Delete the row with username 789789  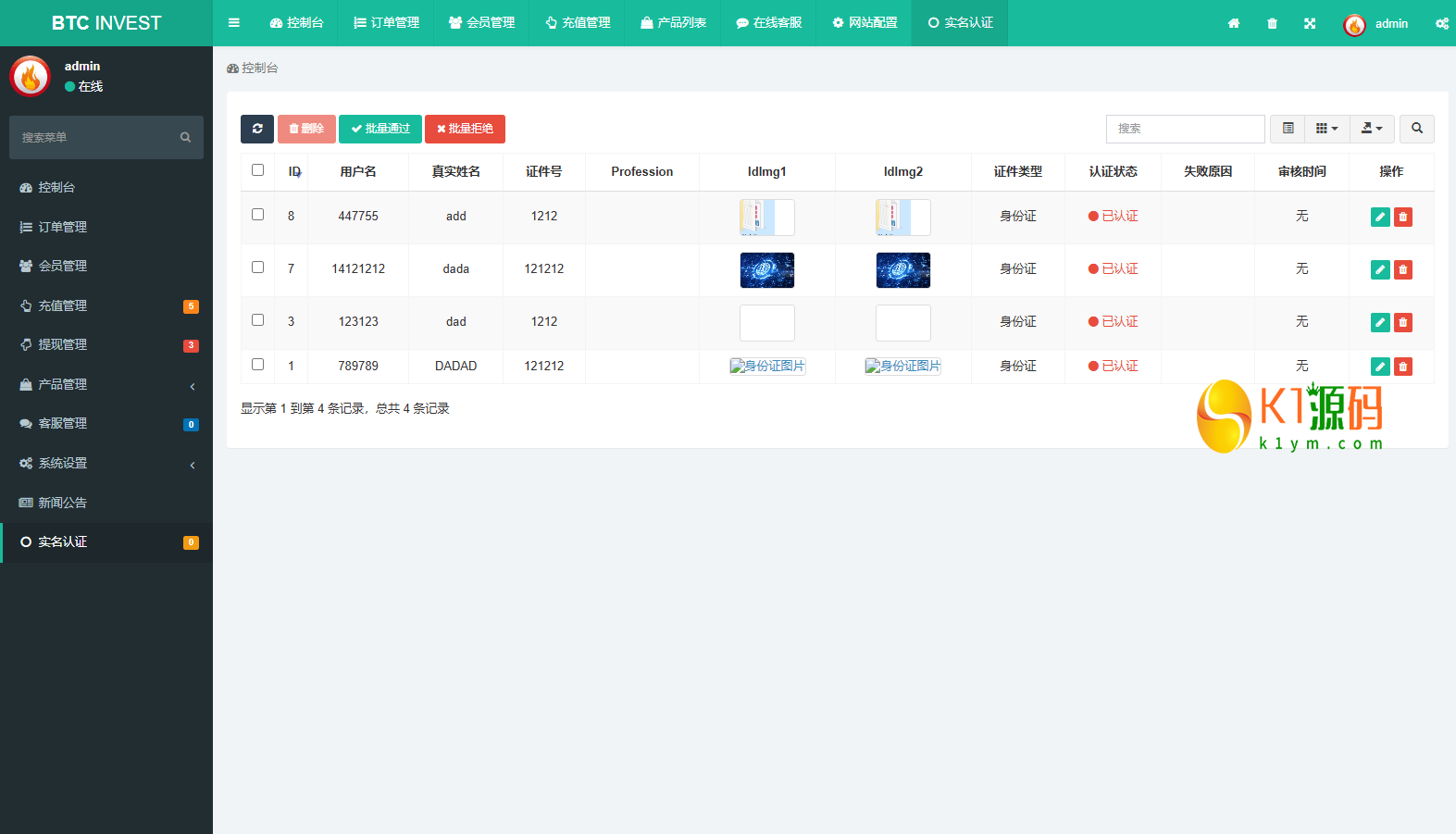pos(1403,367)
